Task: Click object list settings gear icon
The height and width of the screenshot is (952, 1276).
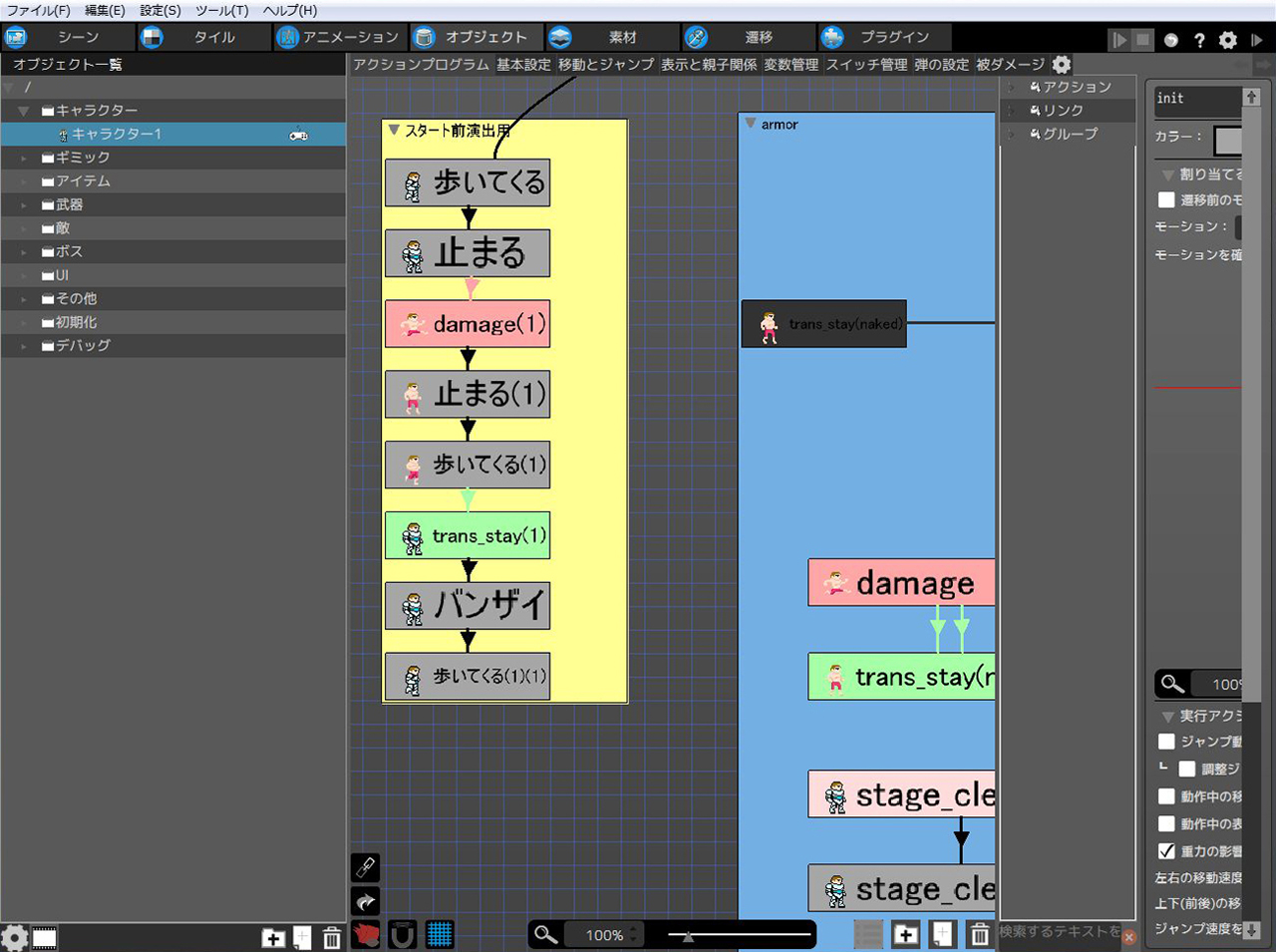Action: pyautogui.click(x=14, y=937)
